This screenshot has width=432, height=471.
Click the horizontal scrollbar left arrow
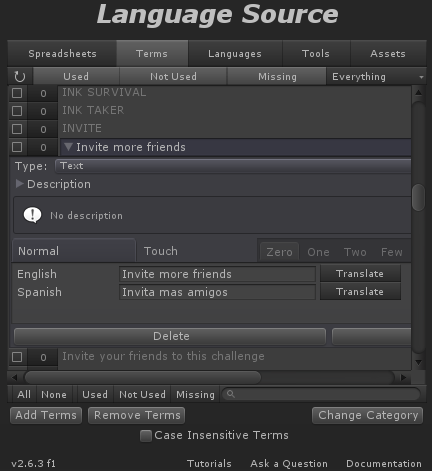click(x=14, y=377)
